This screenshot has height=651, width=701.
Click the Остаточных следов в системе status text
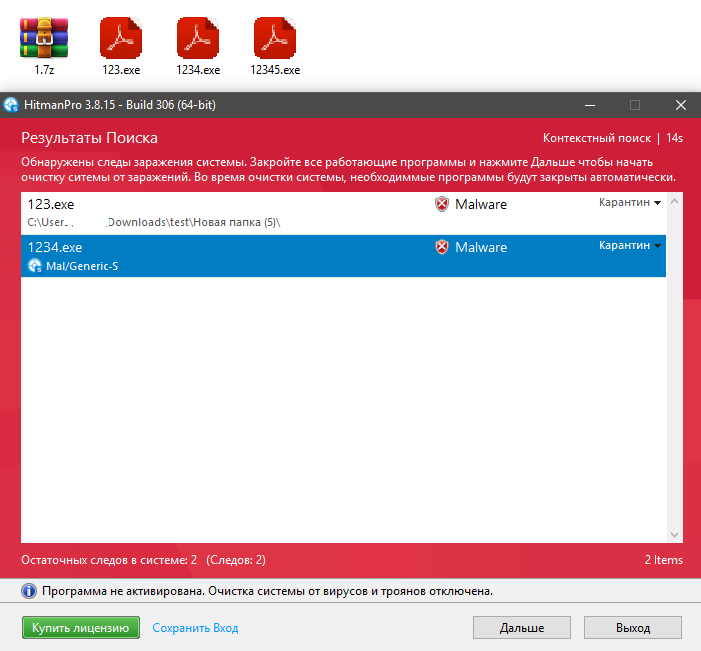(x=144, y=560)
